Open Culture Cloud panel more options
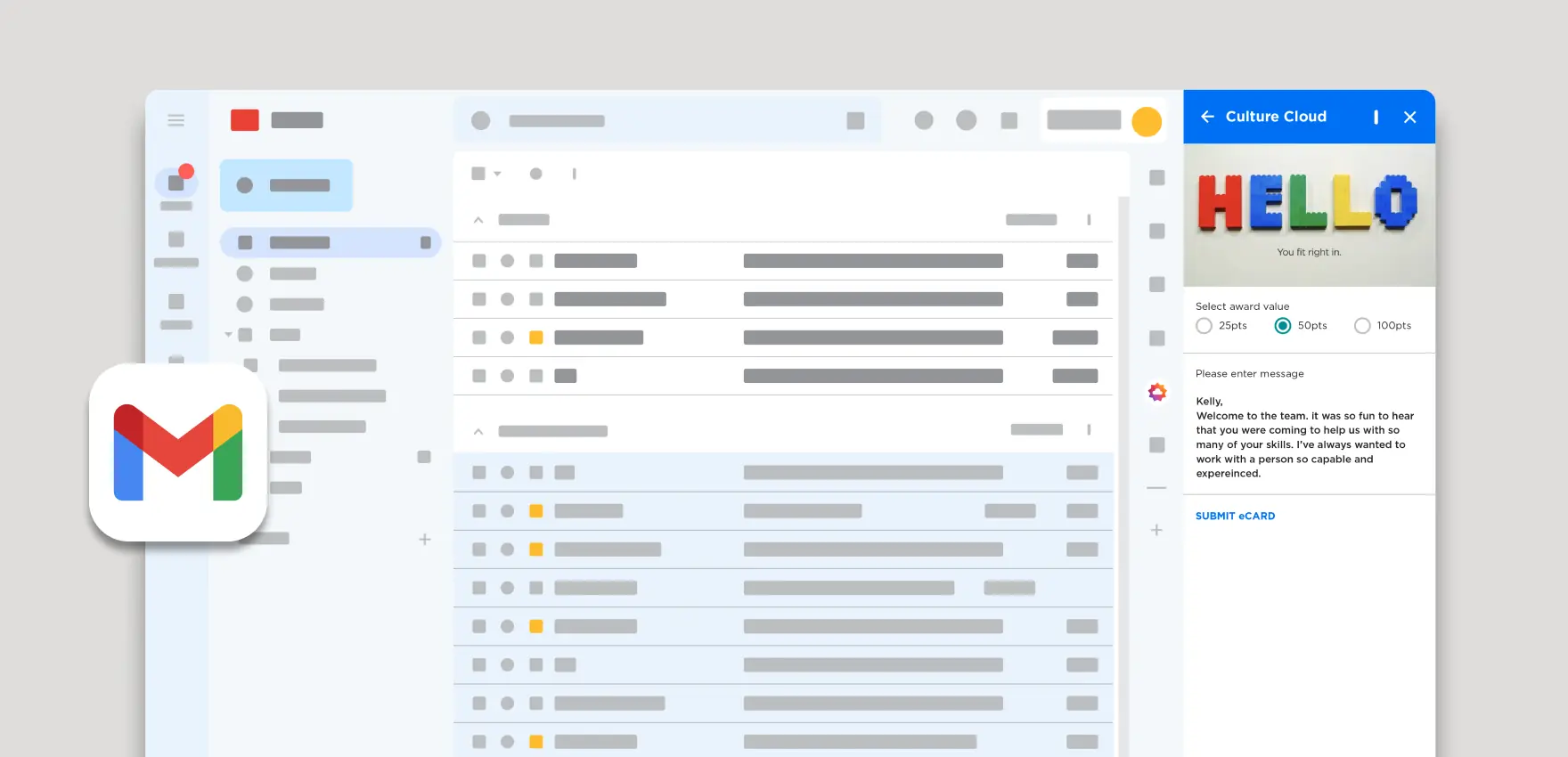 1376,117
